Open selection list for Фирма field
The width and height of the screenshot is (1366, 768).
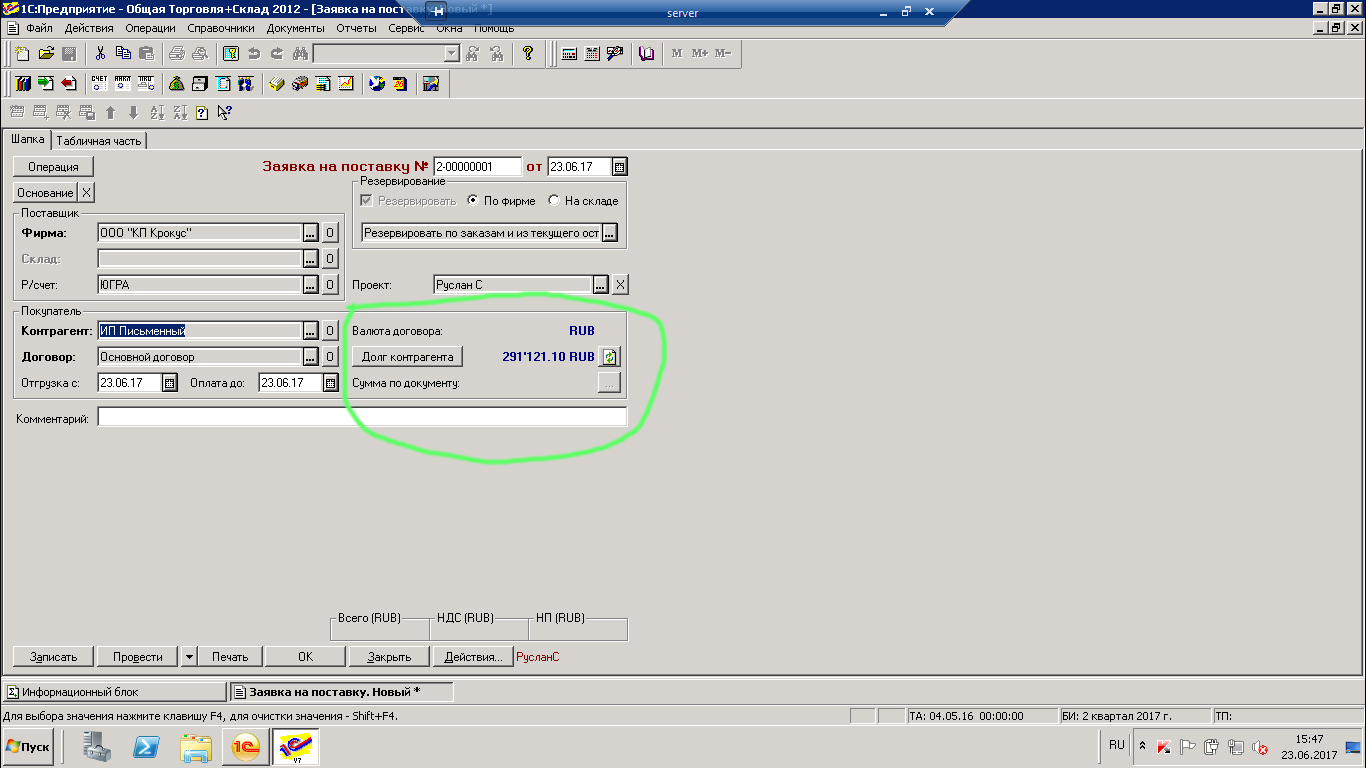point(310,233)
